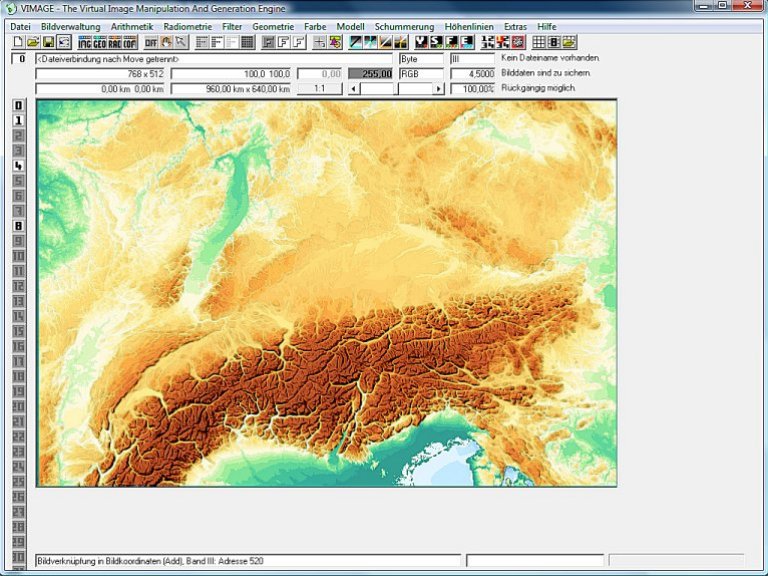
Task: Click the right arrow of horizontal scrollbar
Action: 436,89
